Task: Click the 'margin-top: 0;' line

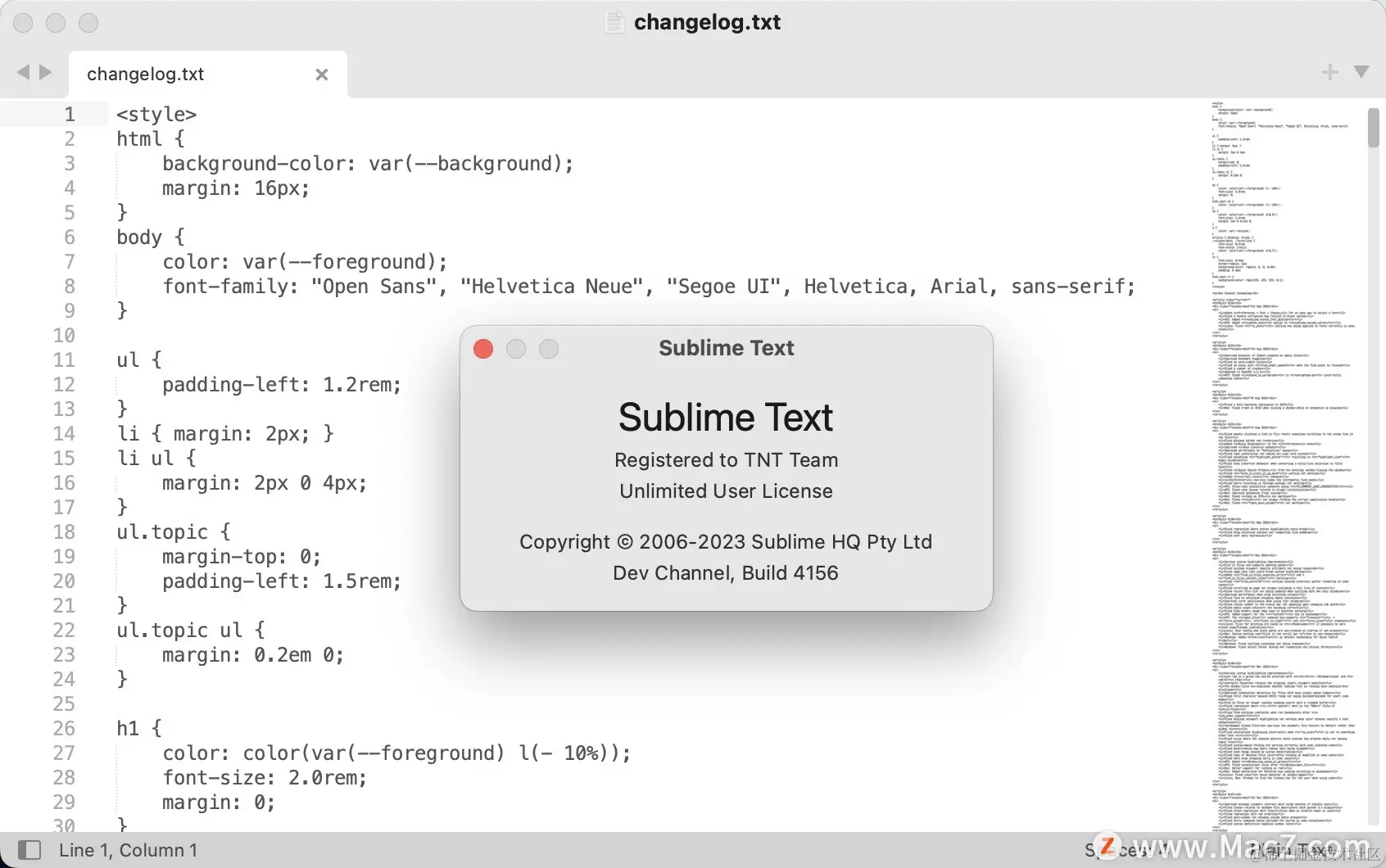Action: [242, 557]
